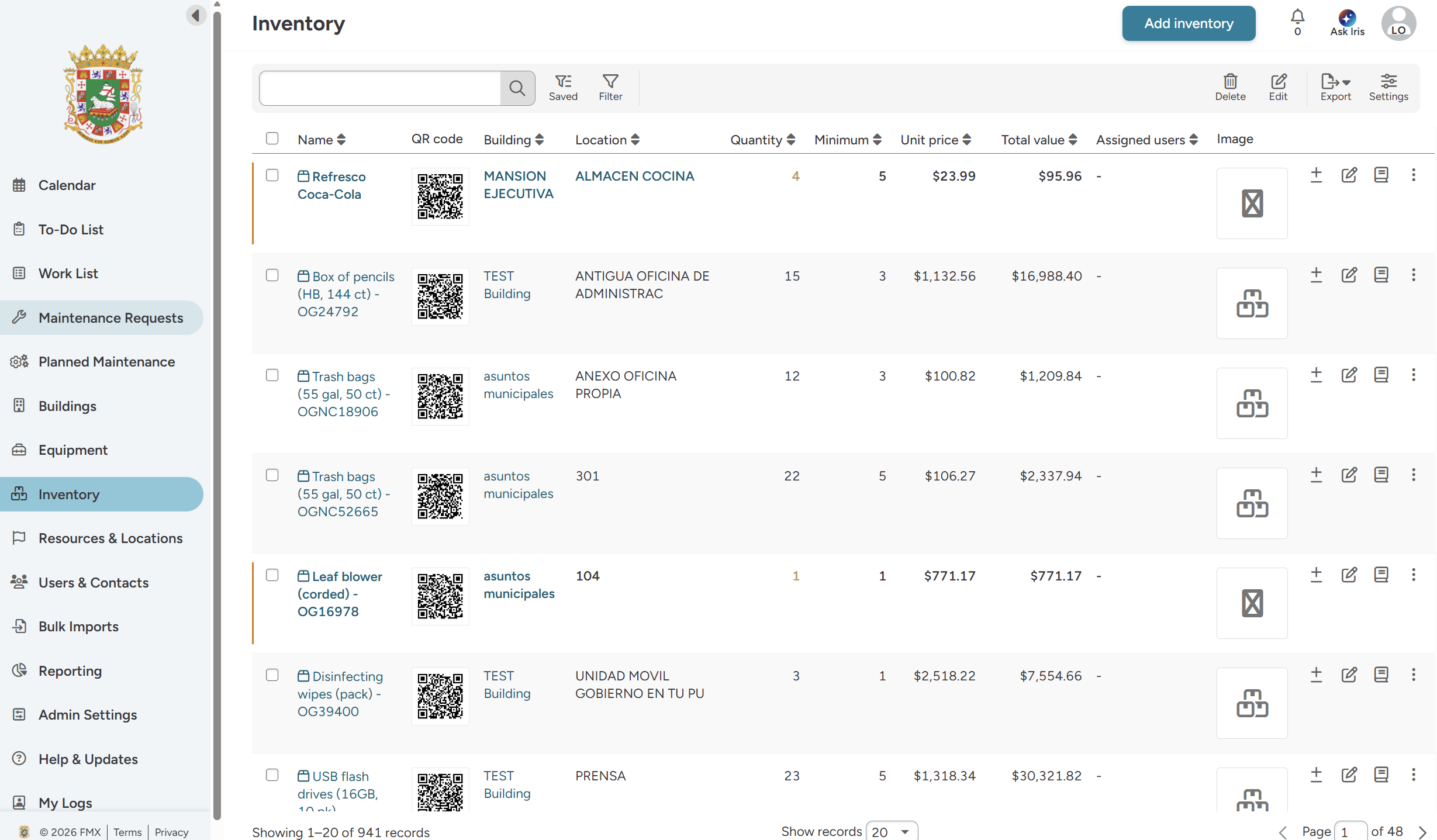The height and width of the screenshot is (840, 1437).
Task: Open the Filter panel
Action: pos(610,87)
